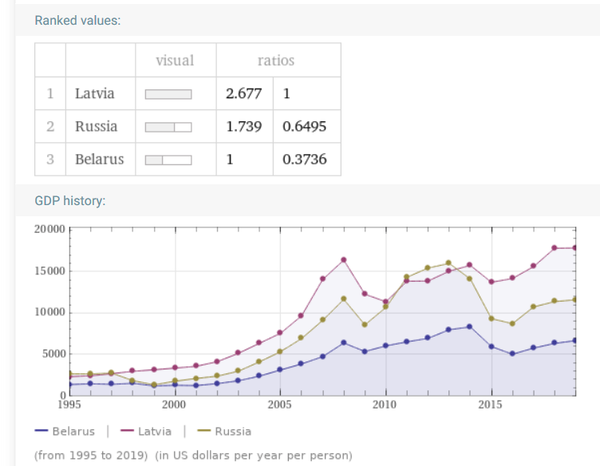The width and height of the screenshot is (600, 466).
Task: Click the Latvia magenta legend line
Action: click(127, 431)
